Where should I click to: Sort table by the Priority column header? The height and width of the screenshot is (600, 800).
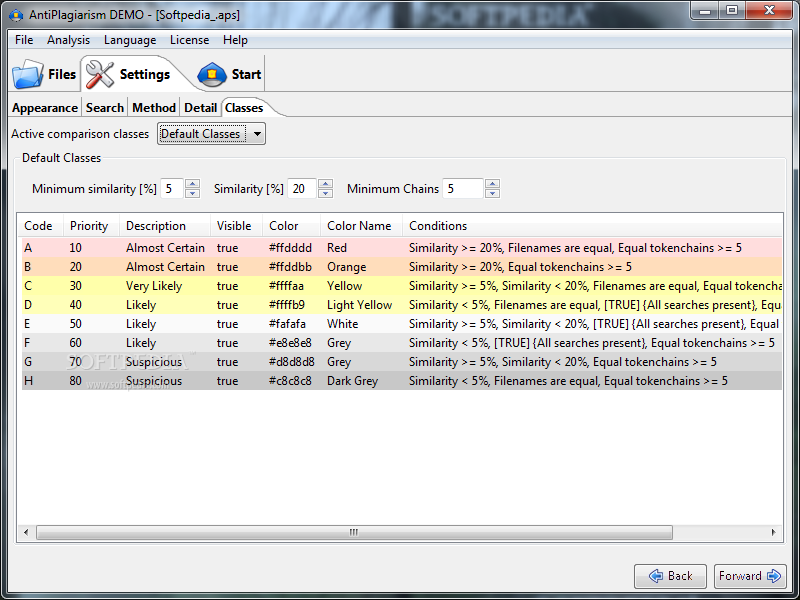coord(91,226)
